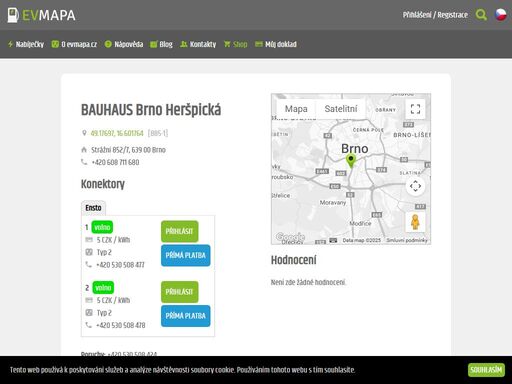Click the Typ 2 plug icon of connector 2

click(89, 313)
